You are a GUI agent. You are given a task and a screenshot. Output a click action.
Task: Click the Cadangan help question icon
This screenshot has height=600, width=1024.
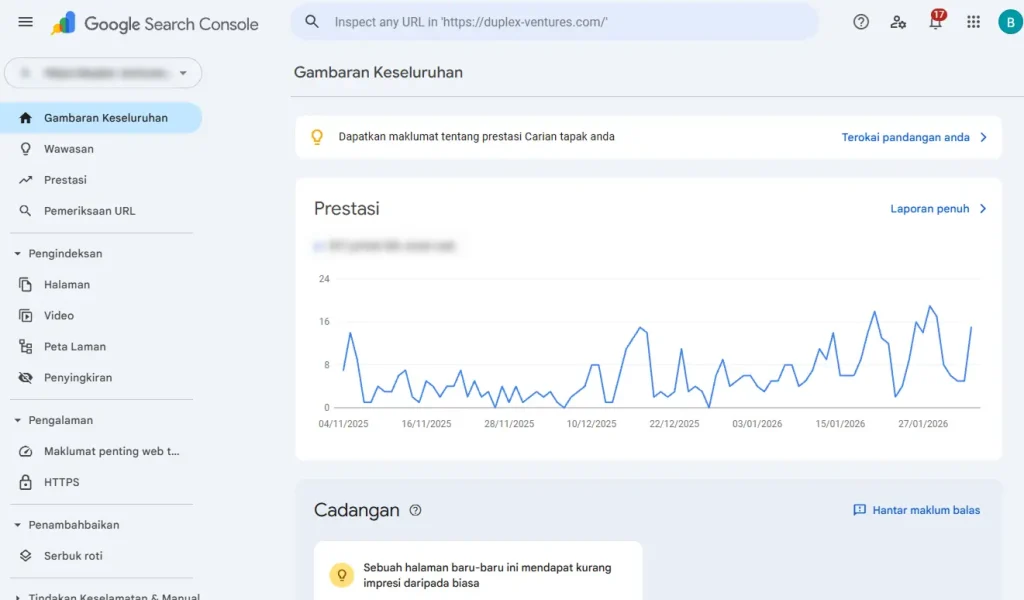pyautogui.click(x=415, y=510)
